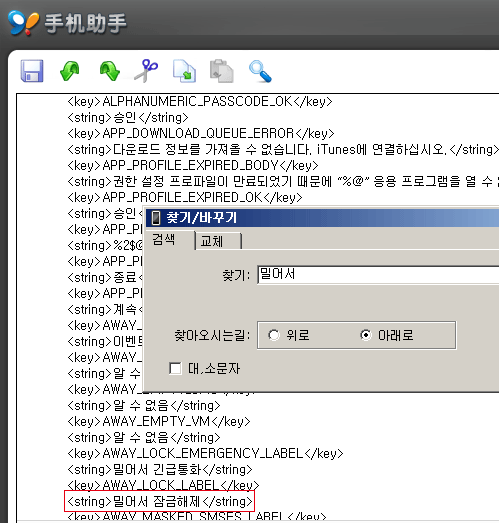This screenshot has width=499, height=523.
Task: Click the 권한 설정 프로파일이 만료되었기 string line
Action: [x=283, y=181]
